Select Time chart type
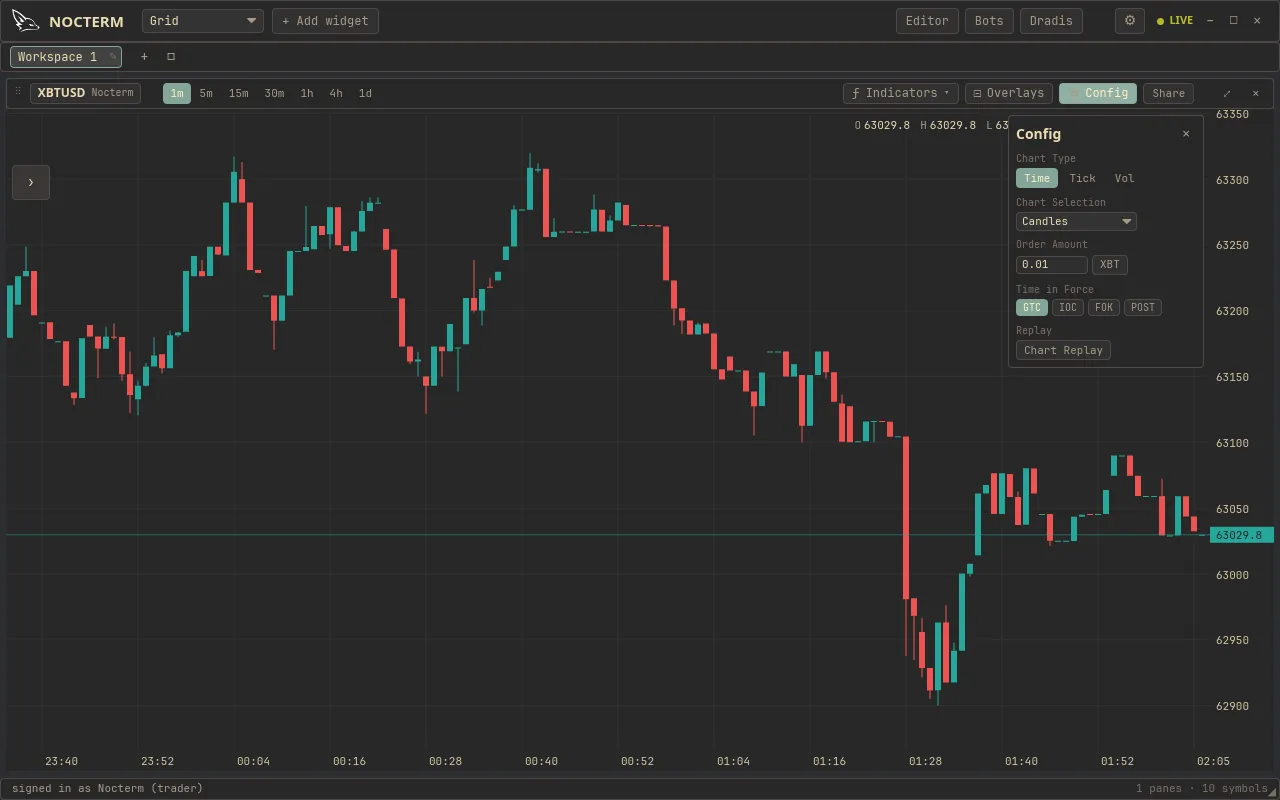Screen dimensions: 1280x800 click(1037, 178)
